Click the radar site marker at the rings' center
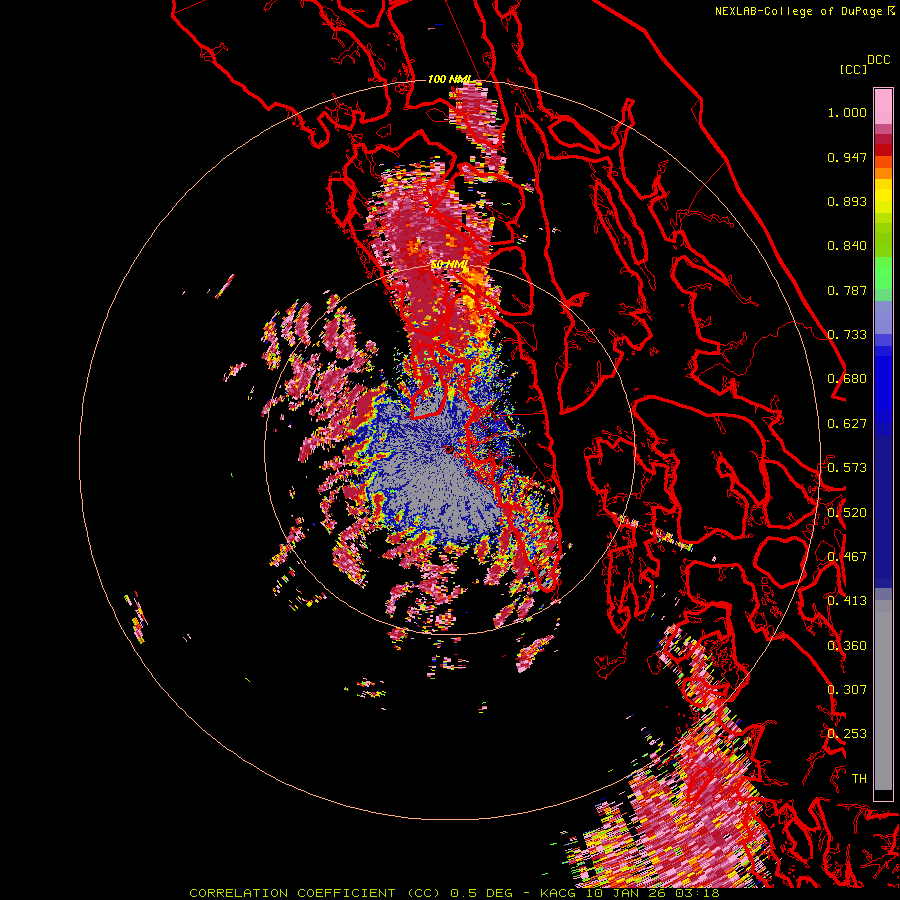 click(449, 449)
